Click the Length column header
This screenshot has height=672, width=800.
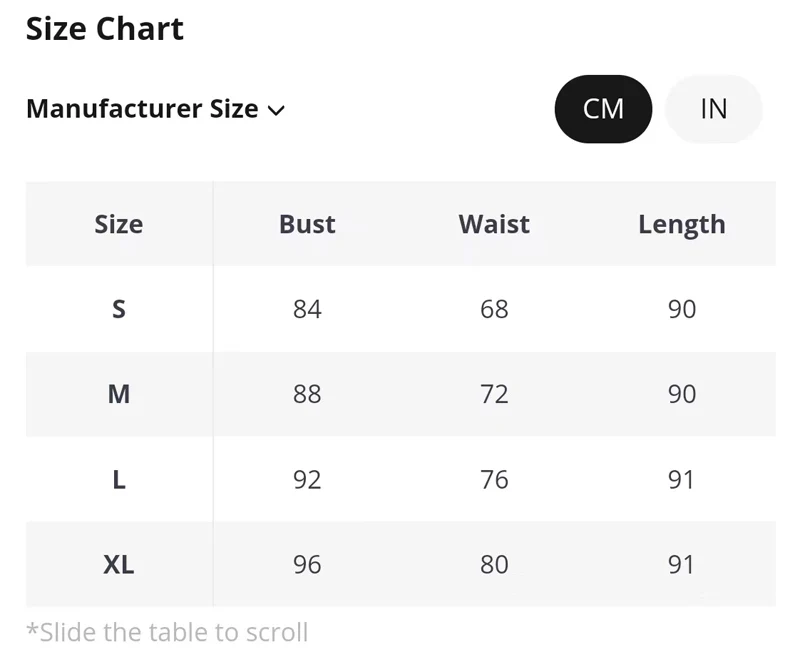(681, 224)
